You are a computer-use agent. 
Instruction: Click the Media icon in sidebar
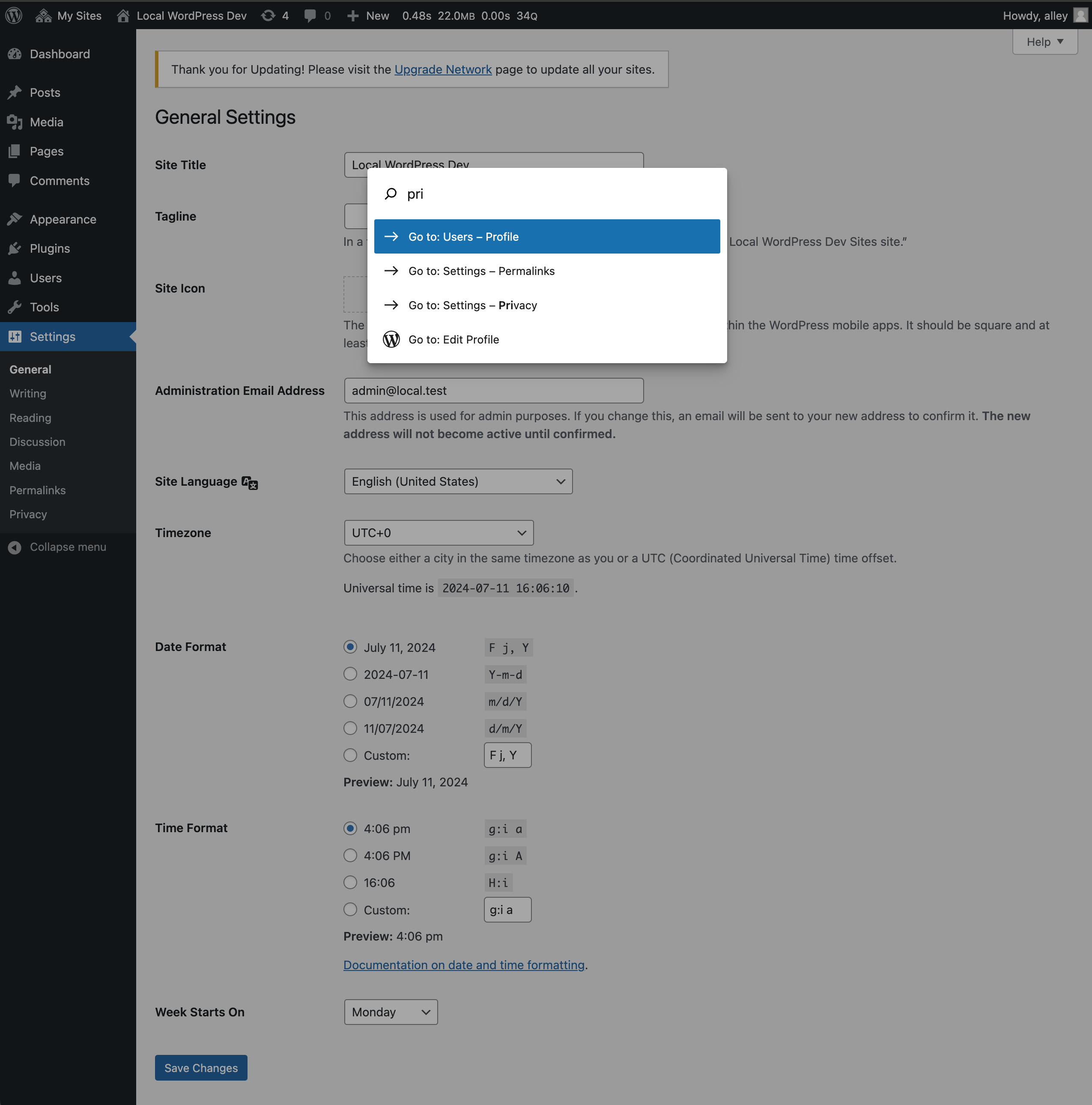(x=15, y=121)
